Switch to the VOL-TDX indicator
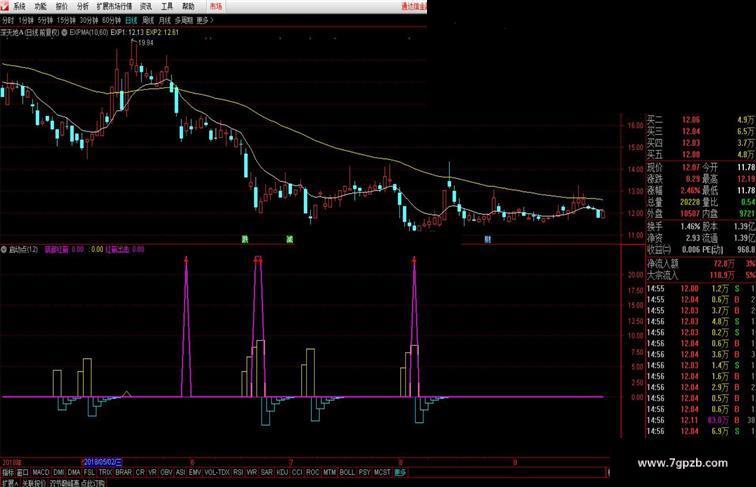This screenshot has width=756, height=487. [x=217, y=473]
